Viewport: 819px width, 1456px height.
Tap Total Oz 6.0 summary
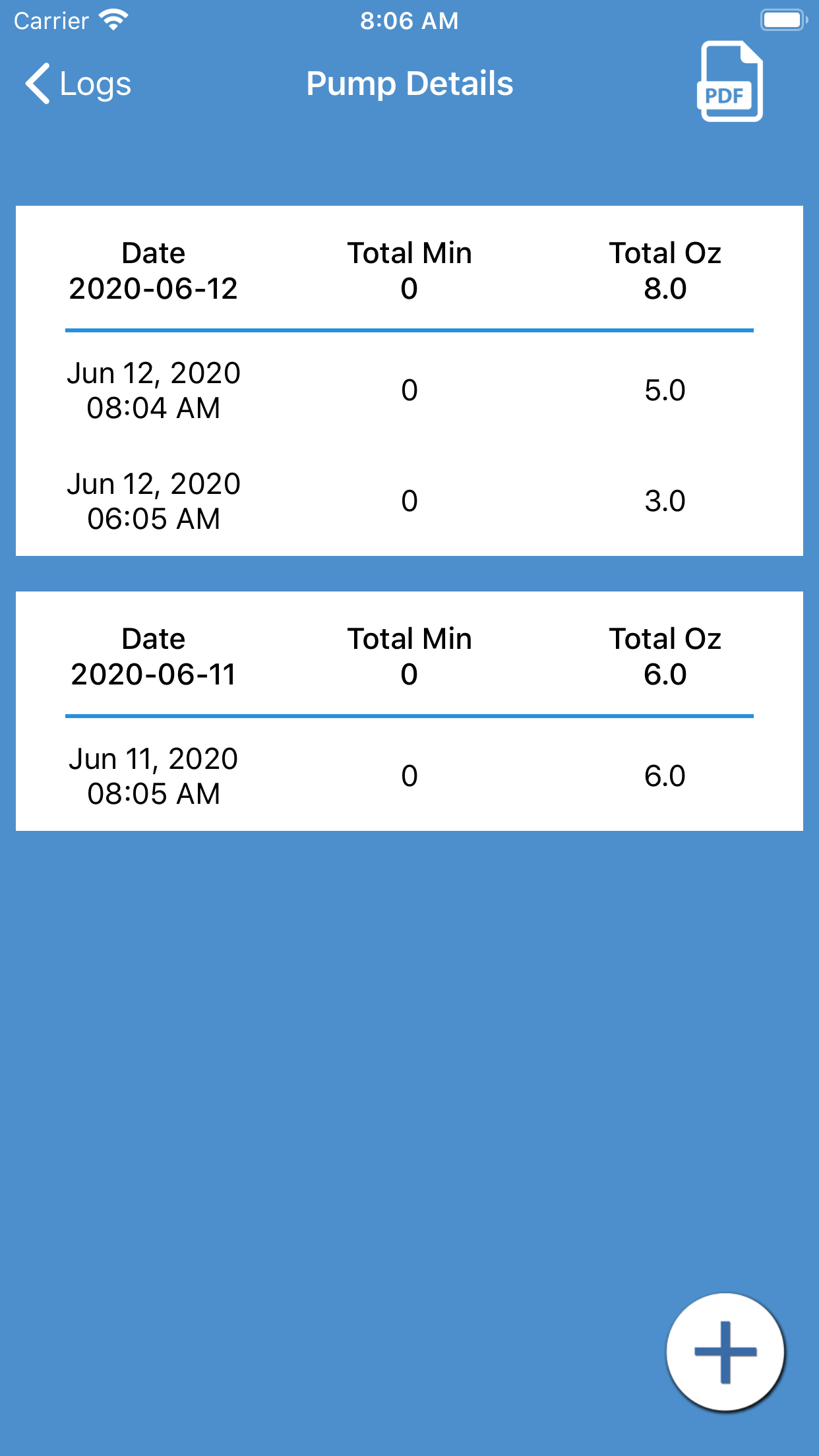[x=665, y=657]
